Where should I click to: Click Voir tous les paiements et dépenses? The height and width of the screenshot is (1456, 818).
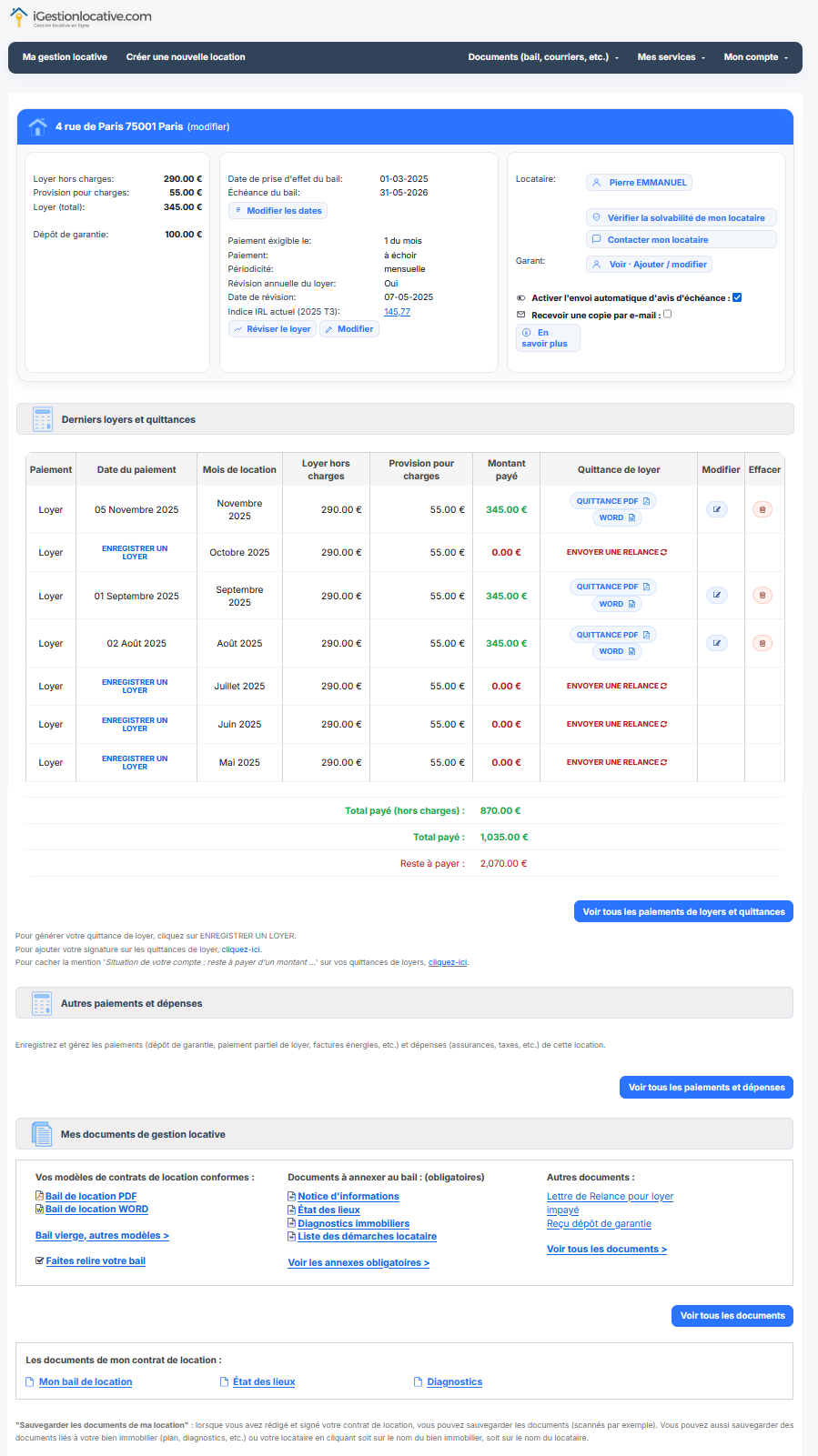(706, 1087)
